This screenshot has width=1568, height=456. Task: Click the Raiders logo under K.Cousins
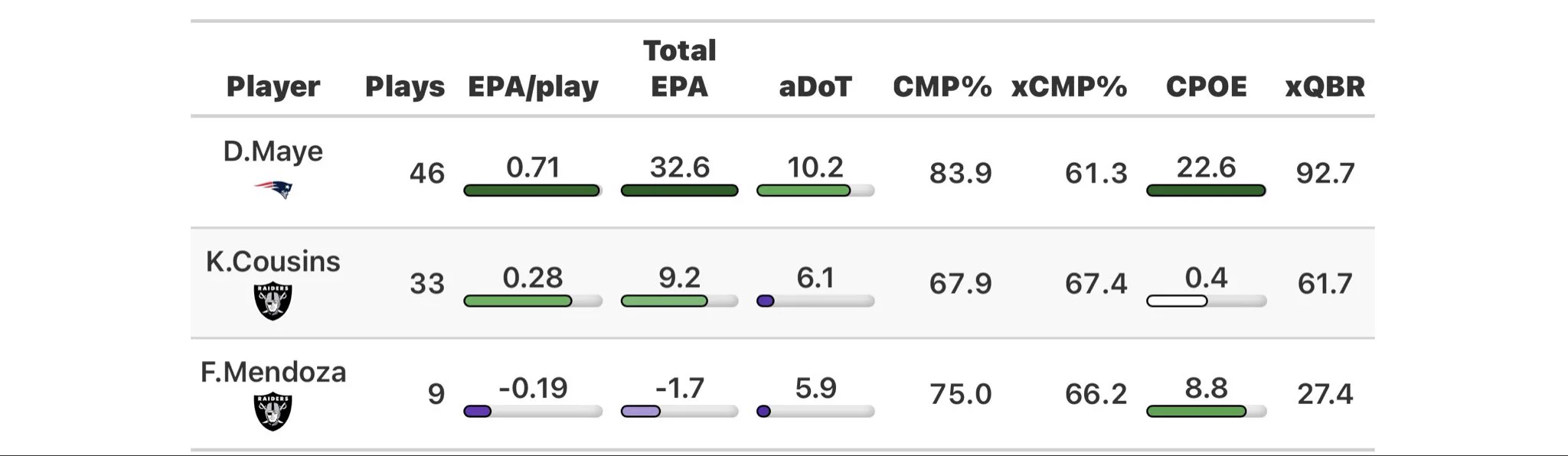click(x=273, y=301)
